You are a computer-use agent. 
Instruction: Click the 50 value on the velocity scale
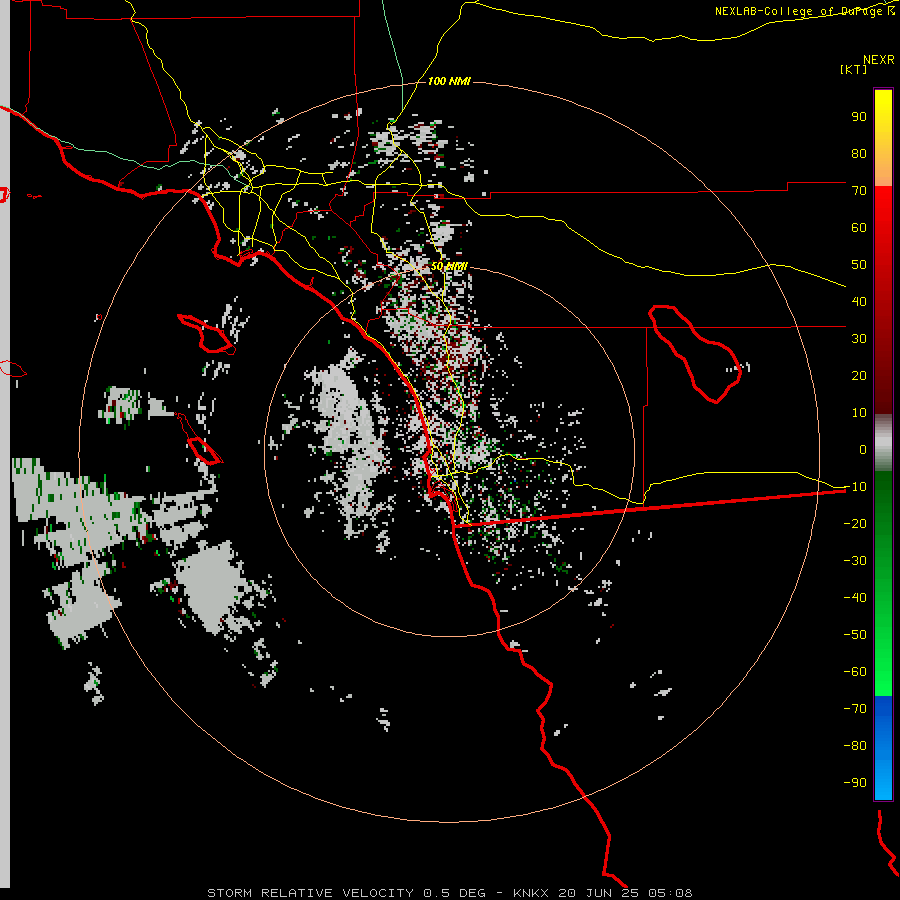859,265
